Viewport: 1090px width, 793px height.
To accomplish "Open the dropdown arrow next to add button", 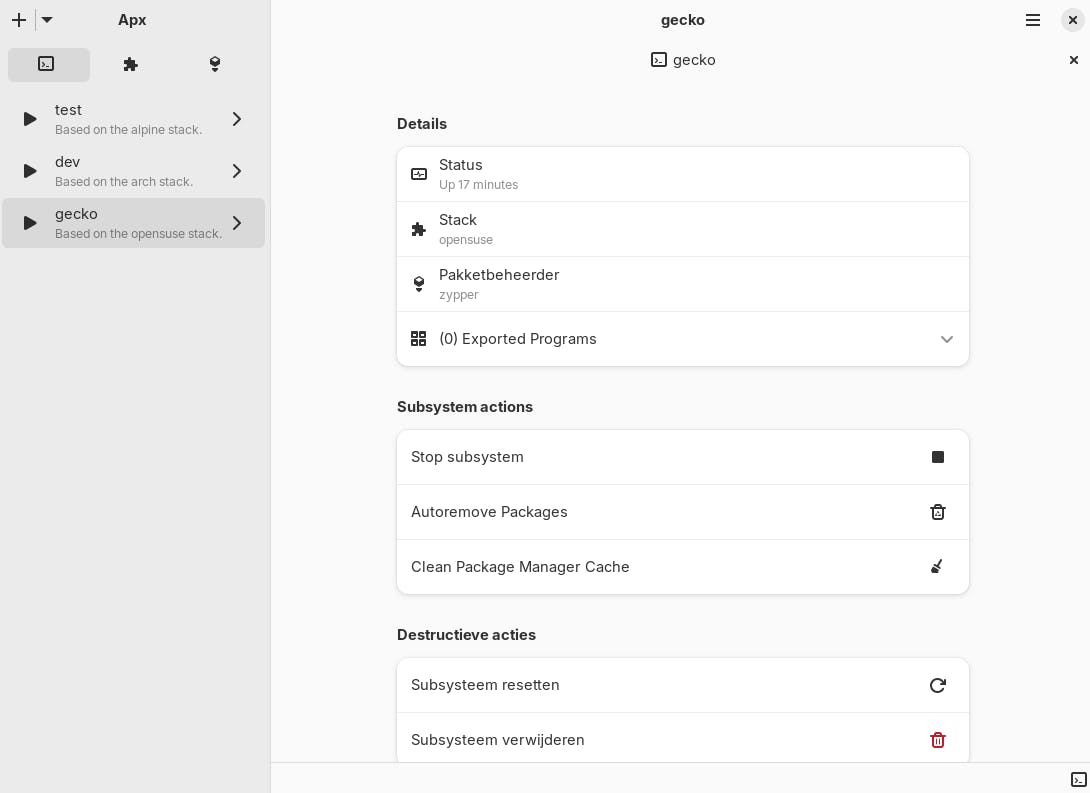I will pyautogui.click(x=47, y=20).
